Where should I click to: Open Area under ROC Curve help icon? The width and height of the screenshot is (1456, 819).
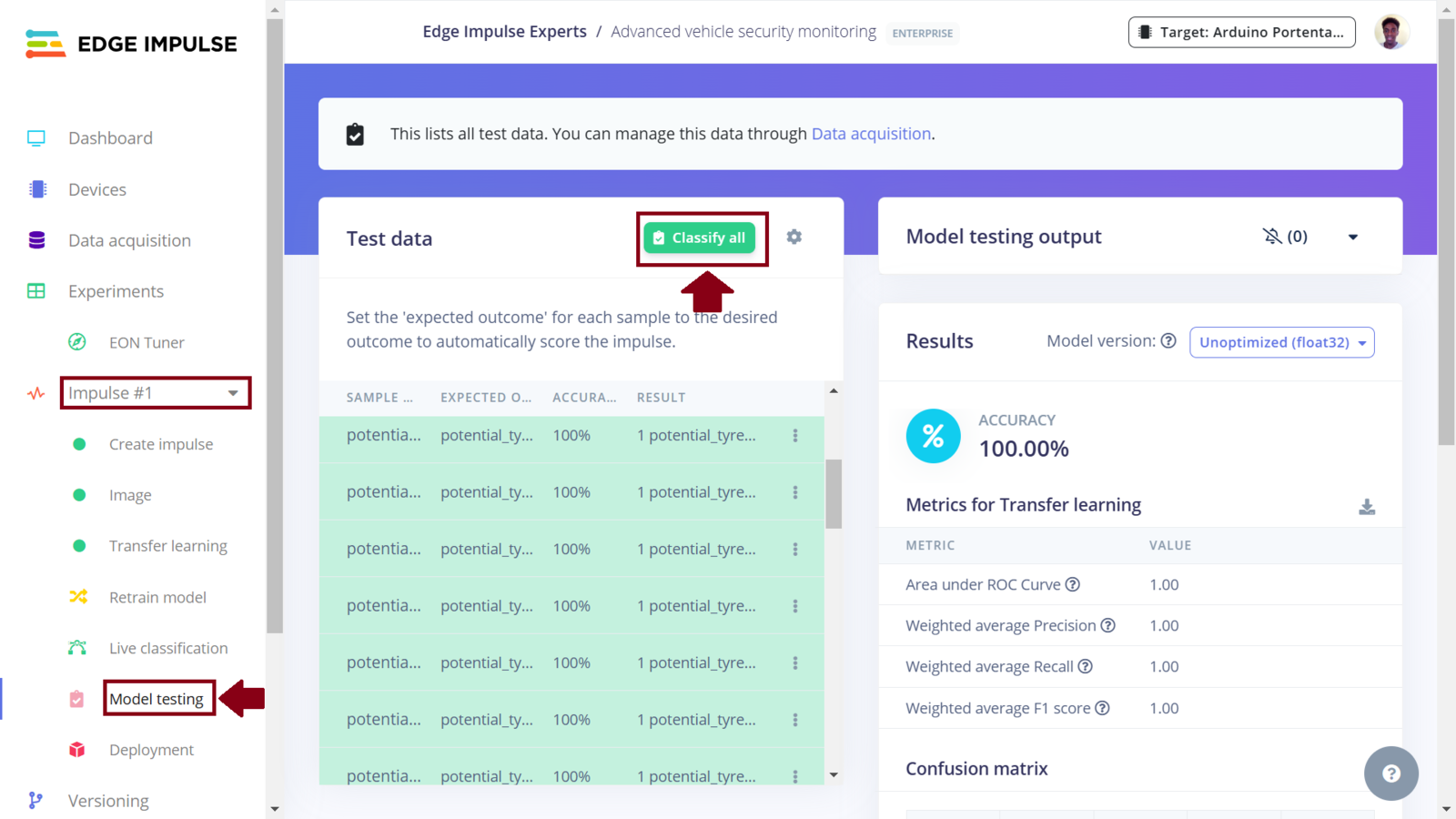[x=1073, y=584]
